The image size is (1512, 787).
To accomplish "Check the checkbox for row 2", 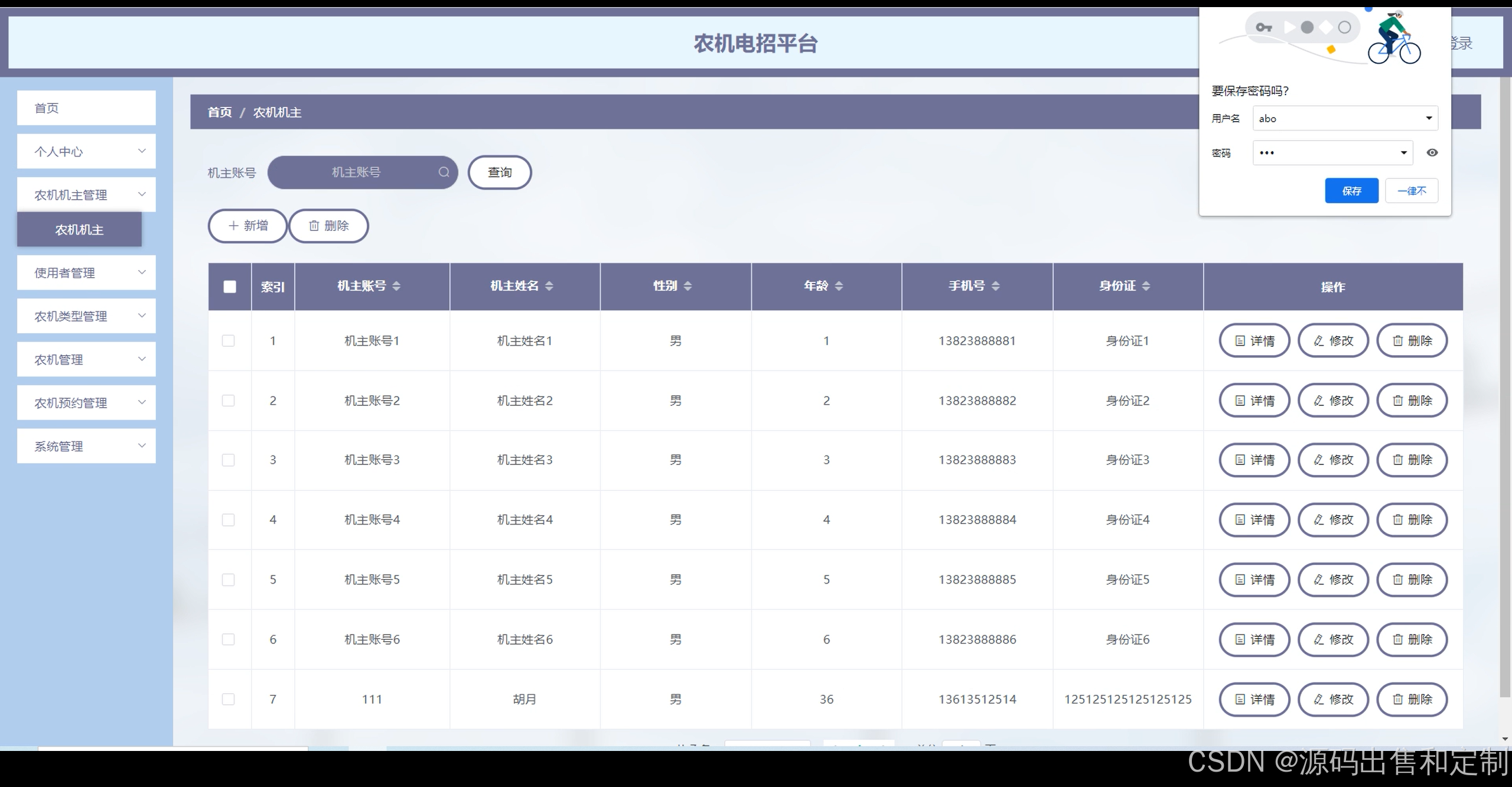I will click(228, 401).
